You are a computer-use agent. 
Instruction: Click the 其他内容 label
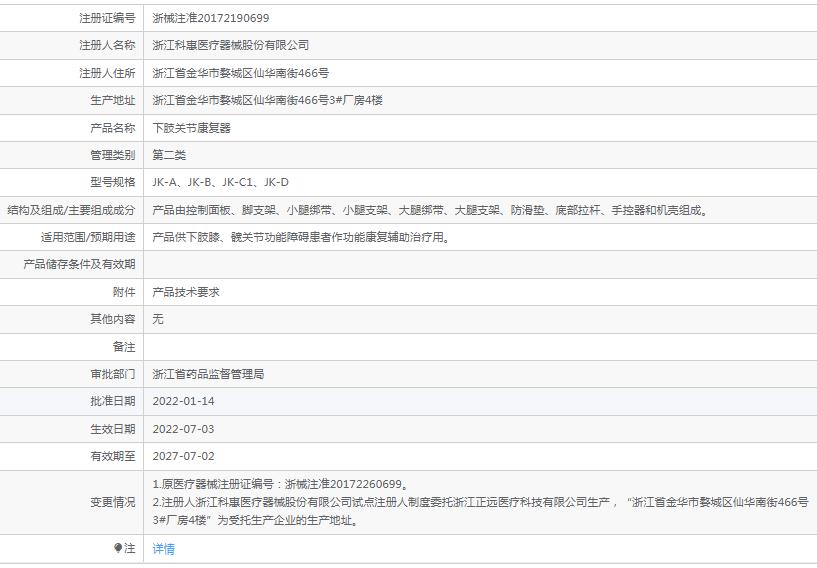(x=113, y=319)
